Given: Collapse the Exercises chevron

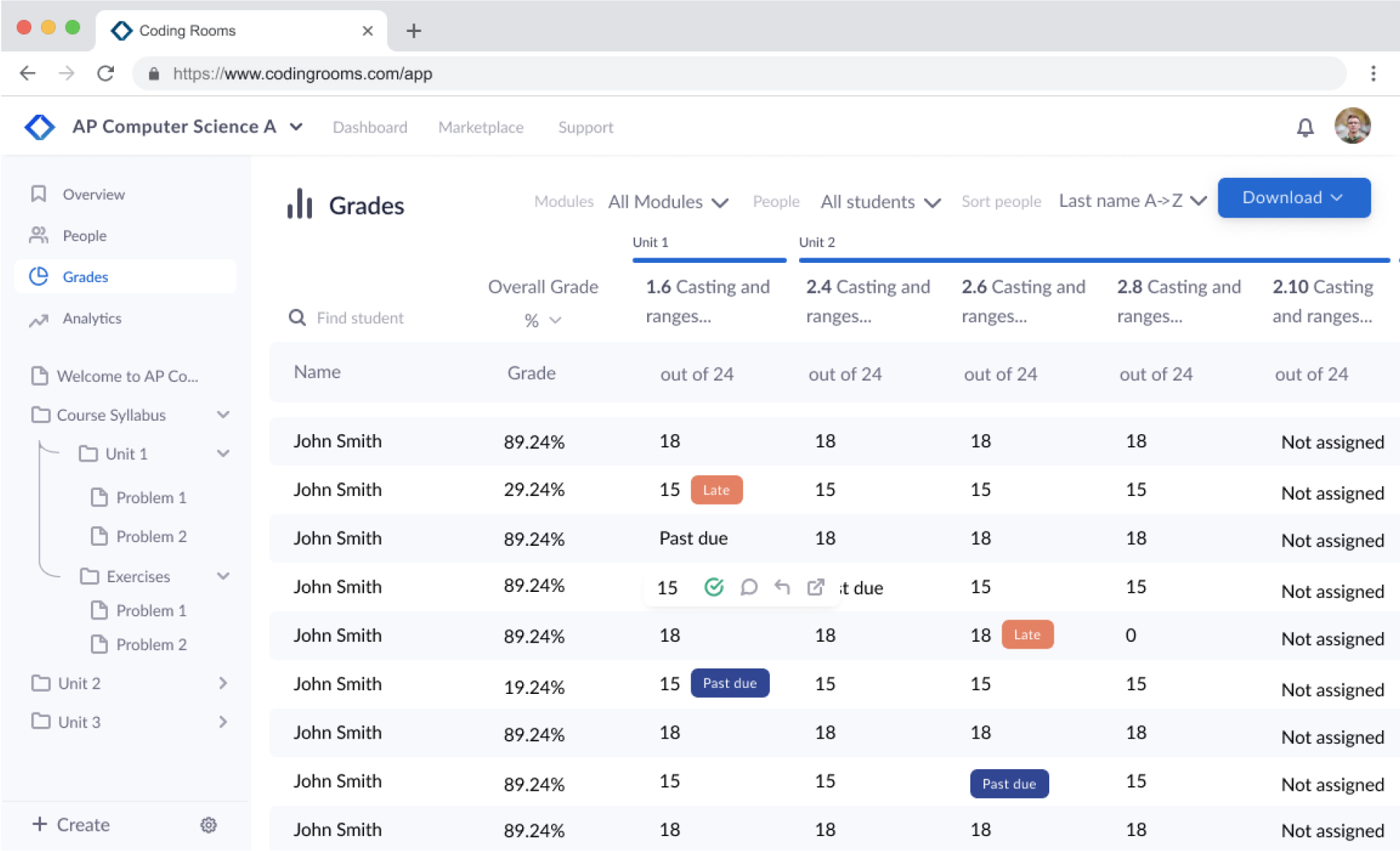Looking at the screenshot, I should coord(223,576).
